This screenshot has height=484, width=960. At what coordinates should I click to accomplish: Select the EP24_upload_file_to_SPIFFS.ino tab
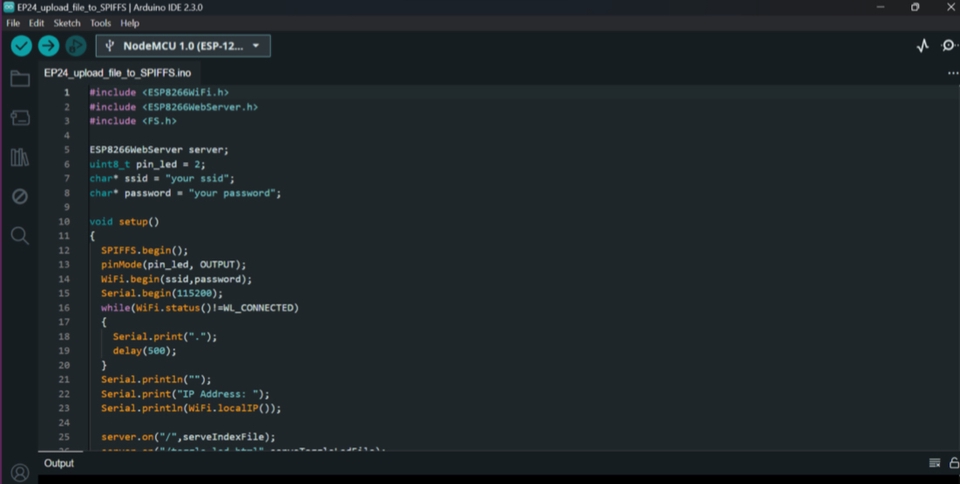118,73
